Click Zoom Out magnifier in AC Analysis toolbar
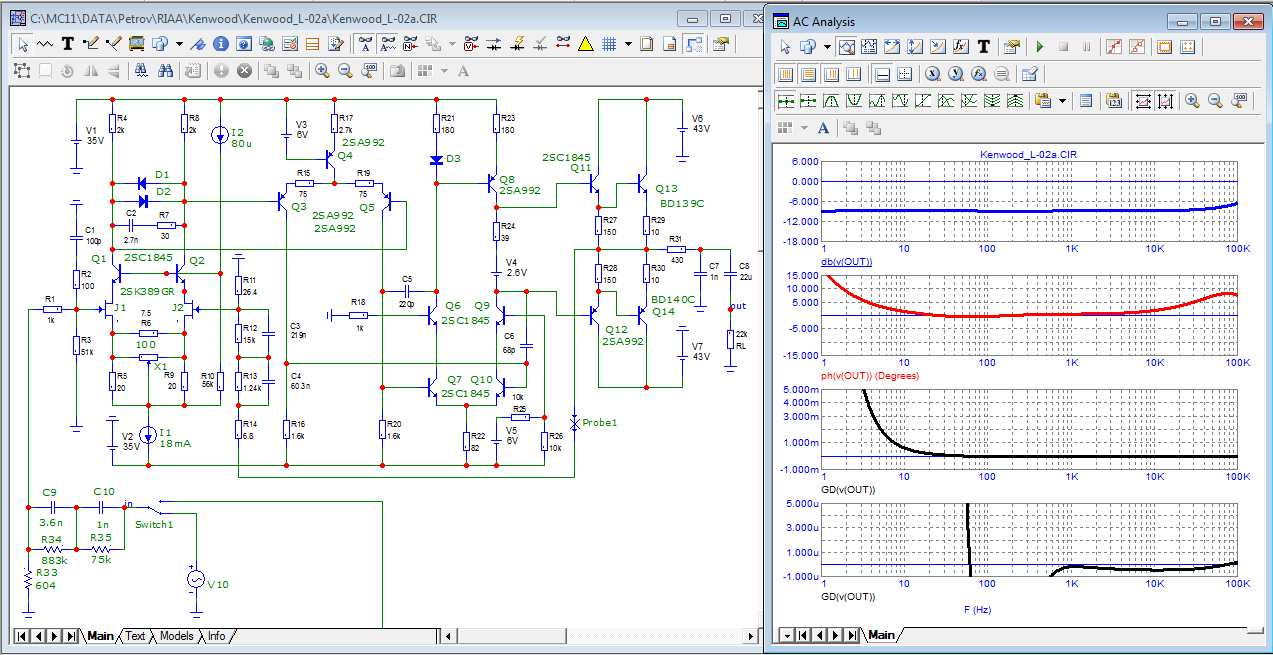The width and height of the screenshot is (1273, 655). (x=1216, y=100)
